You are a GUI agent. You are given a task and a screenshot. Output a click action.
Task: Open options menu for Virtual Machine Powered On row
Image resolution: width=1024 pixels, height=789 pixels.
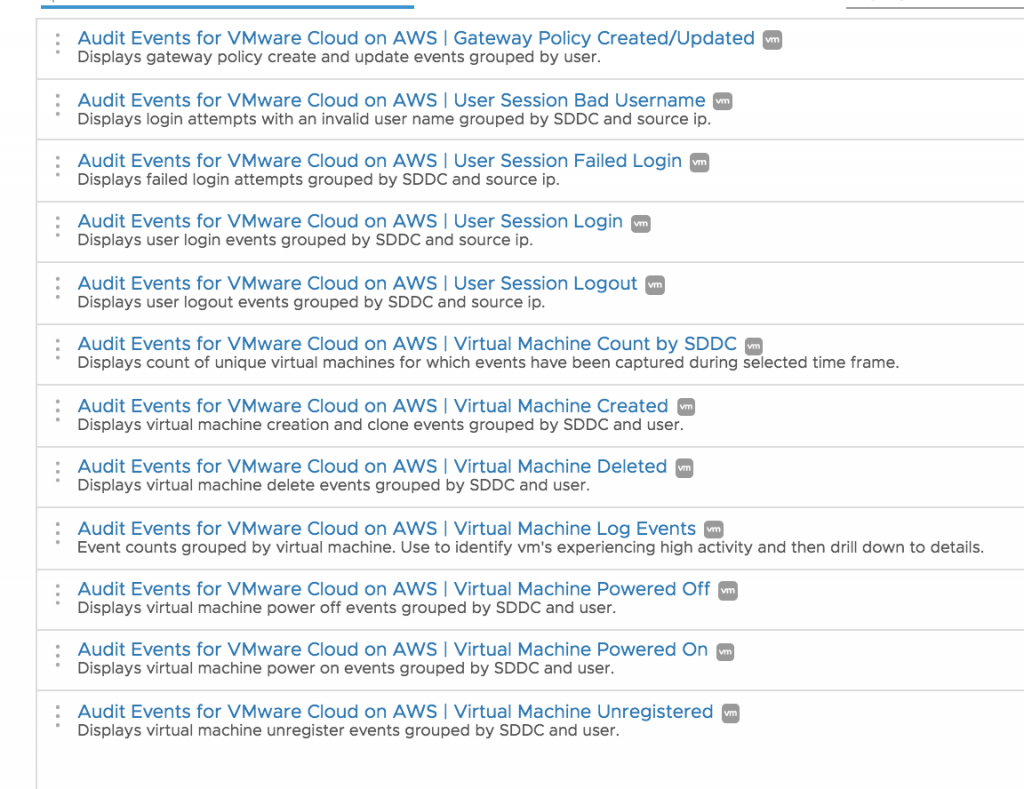pyautogui.click(x=57, y=654)
